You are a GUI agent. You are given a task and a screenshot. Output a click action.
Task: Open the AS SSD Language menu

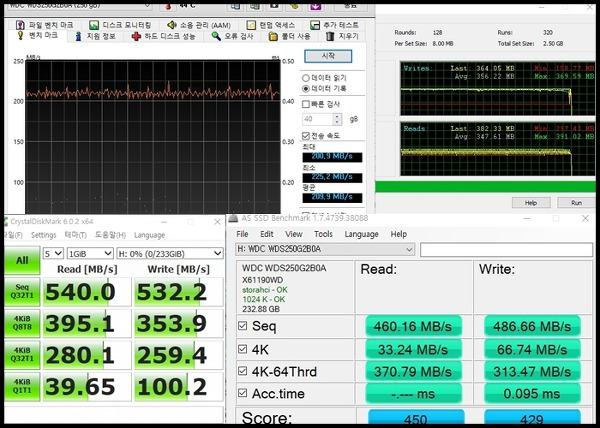point(361,234)
